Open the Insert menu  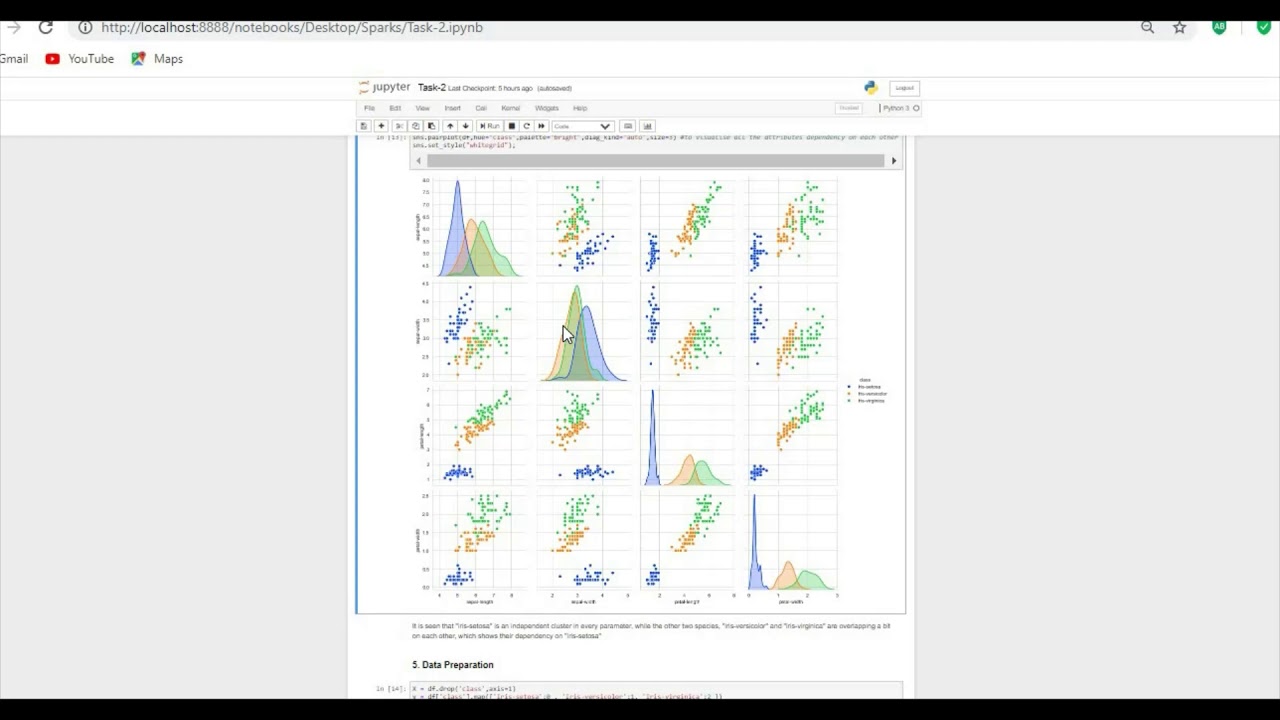(x=452, y=108)
